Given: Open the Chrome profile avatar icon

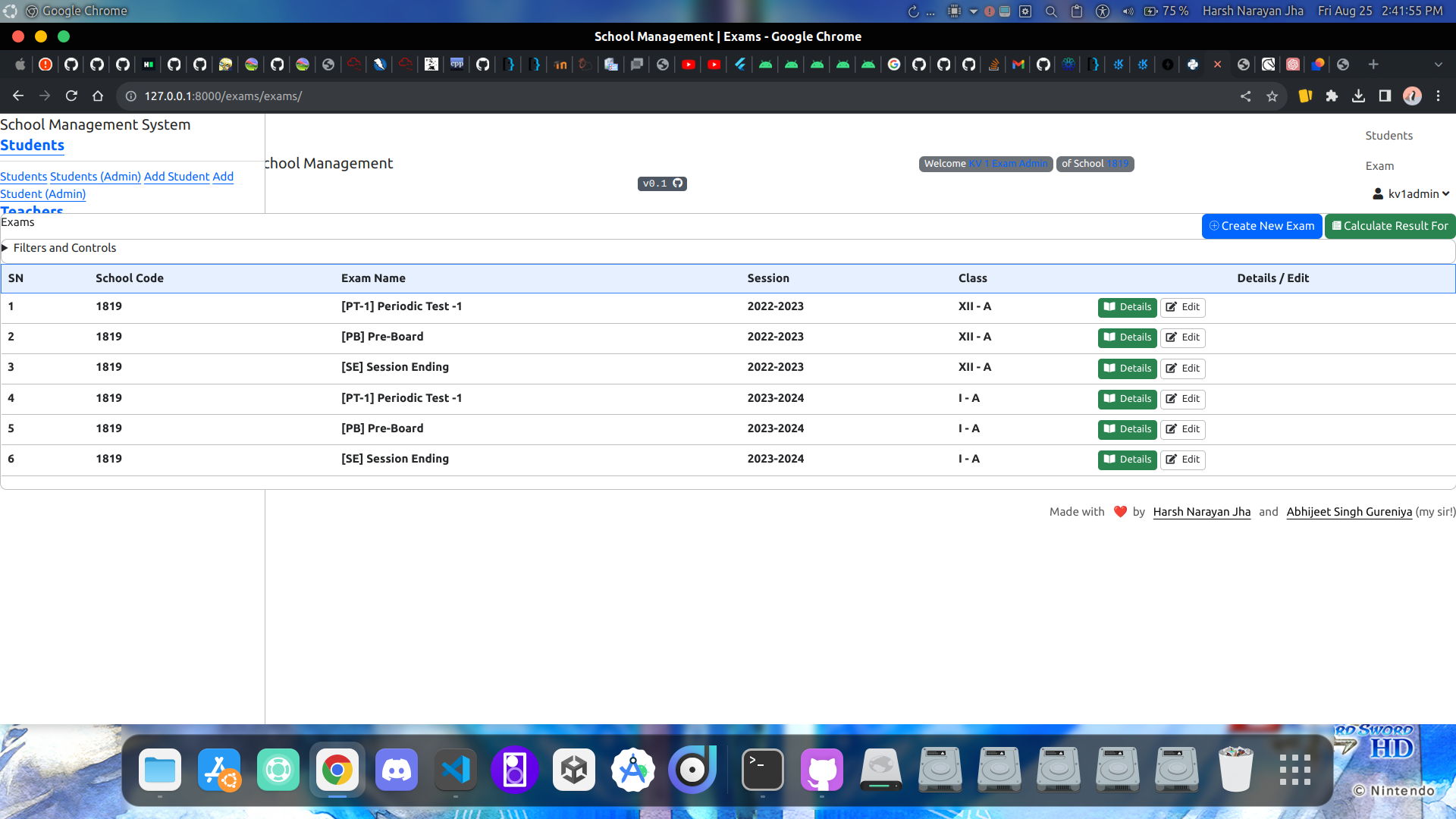Looking at the screenshot, I should pos(1412,96).
